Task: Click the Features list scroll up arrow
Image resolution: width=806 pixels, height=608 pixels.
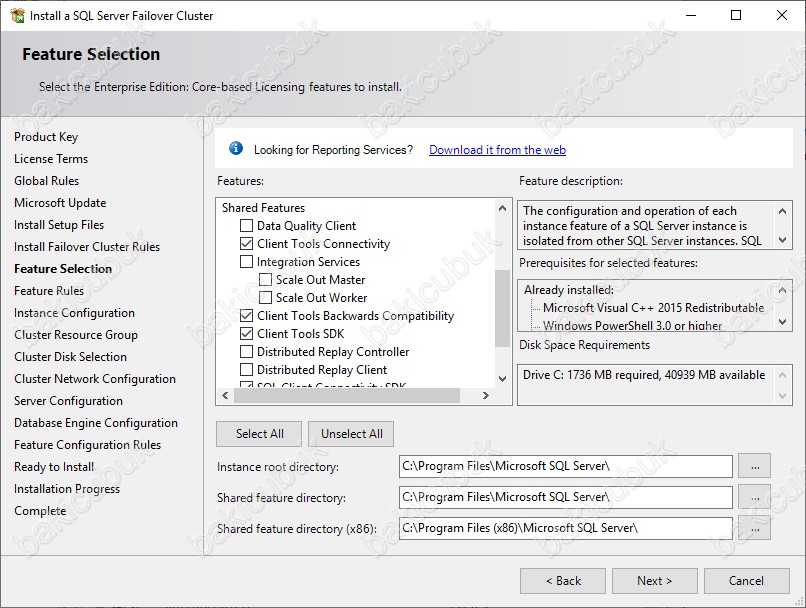Action: point(502,208)
